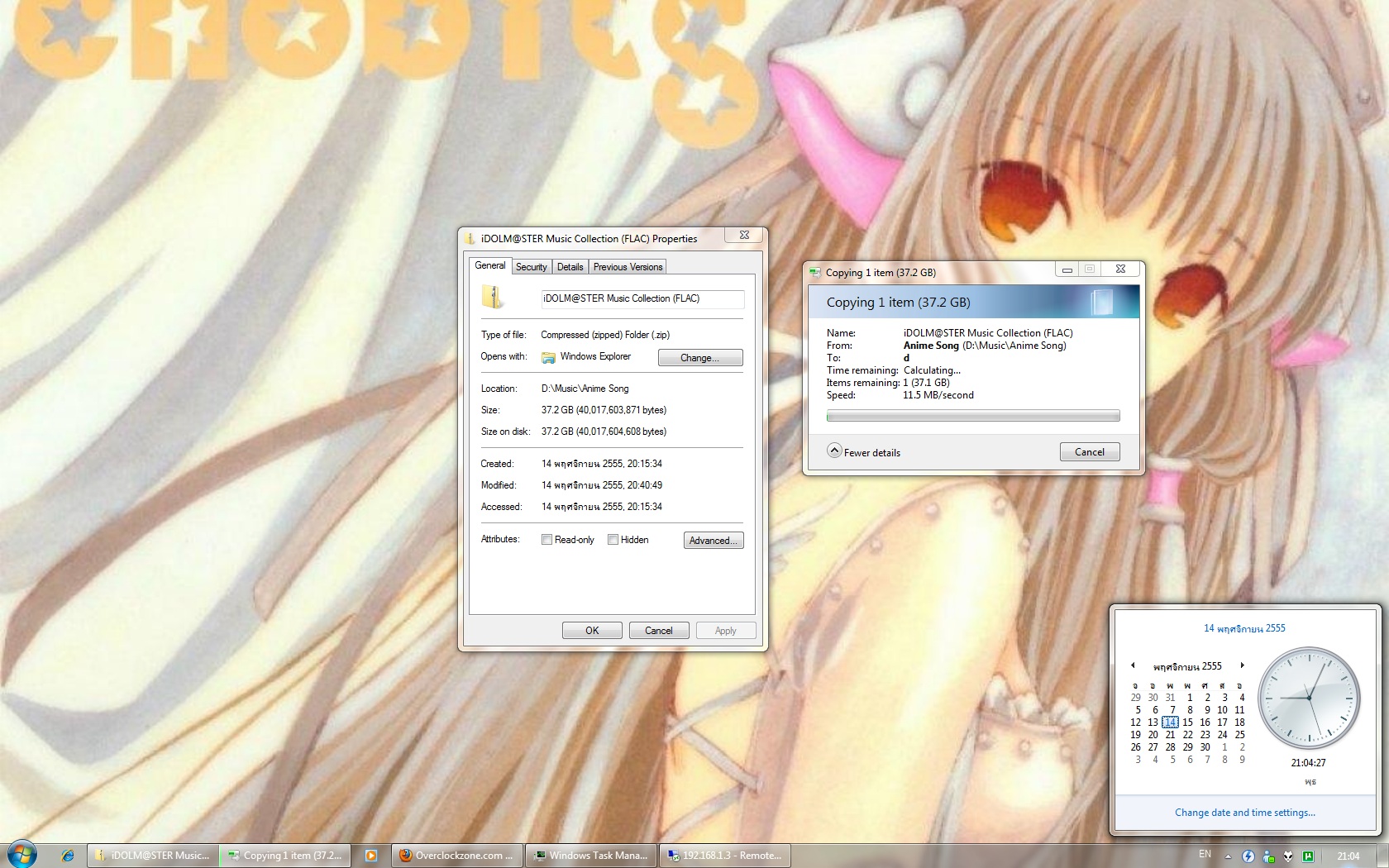This screenshot has height=868, width=1389.
Task: Select today's date 14 in calendar
Action: (1170, 722)
